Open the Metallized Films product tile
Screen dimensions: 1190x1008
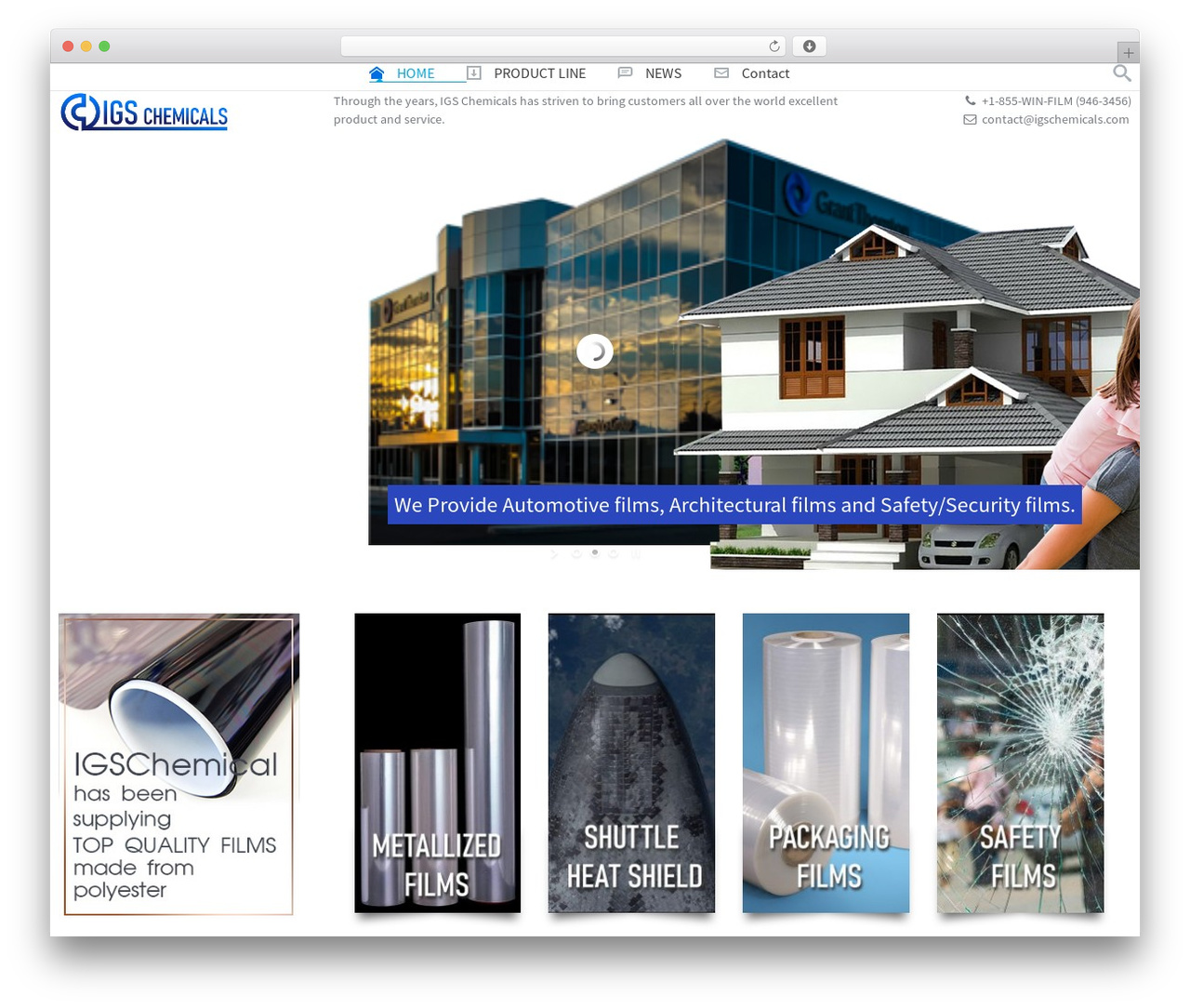[437, 763]
